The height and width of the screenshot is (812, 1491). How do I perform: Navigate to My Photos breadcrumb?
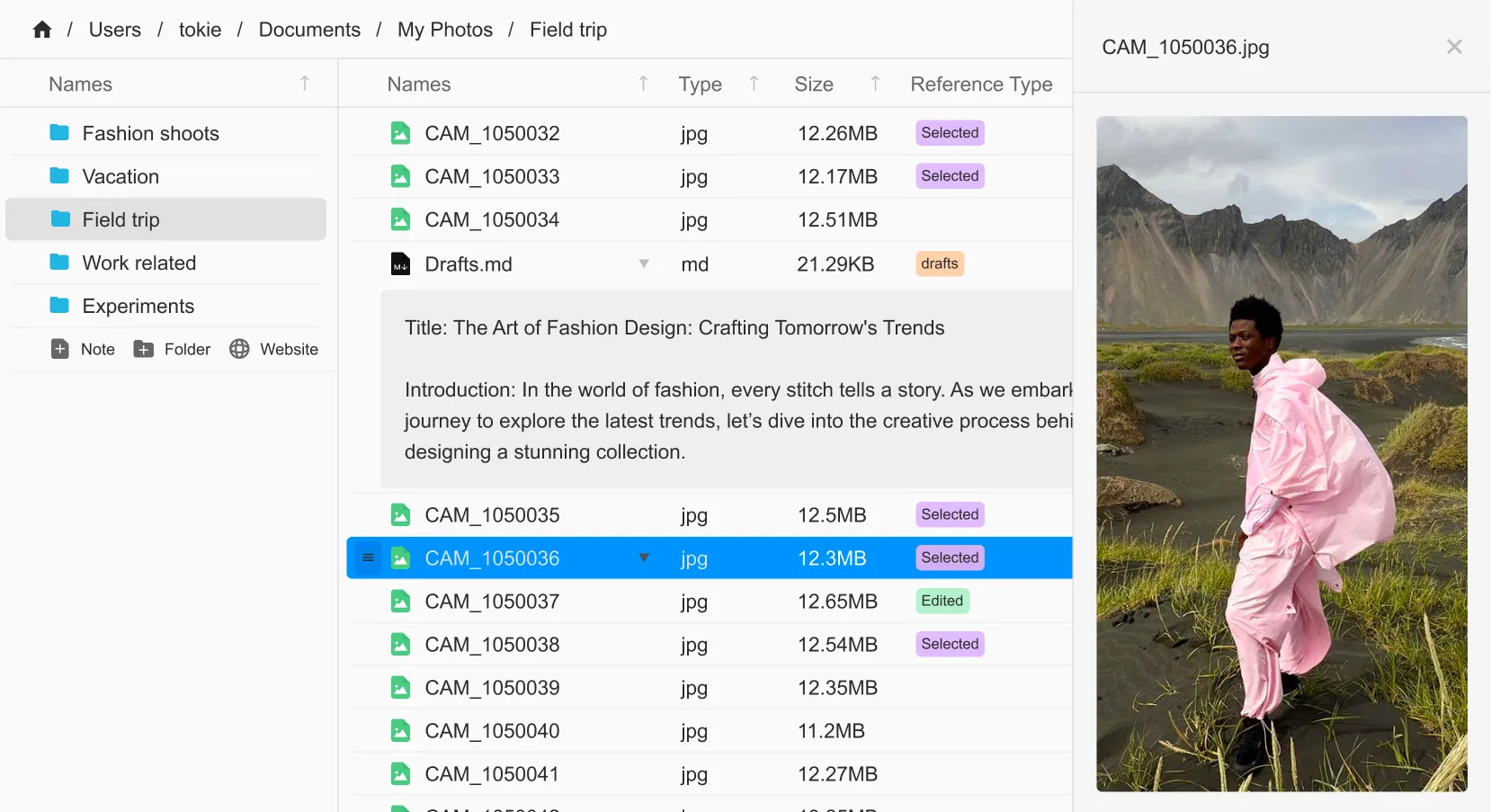(x=445, y=30)
